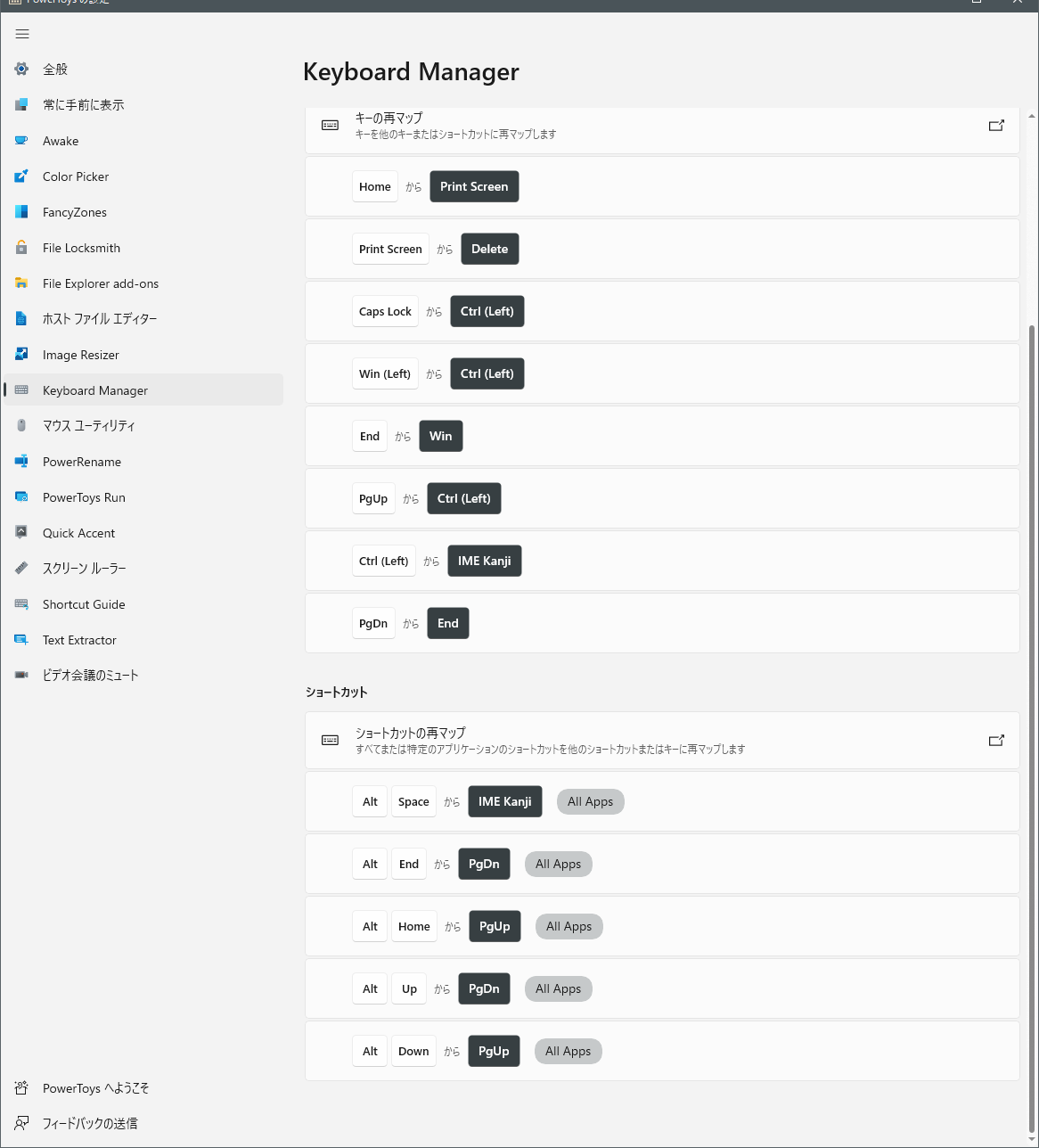Click the Keyboard Manager page title
Screen dimensions: 1039x1148
point(411,71)
